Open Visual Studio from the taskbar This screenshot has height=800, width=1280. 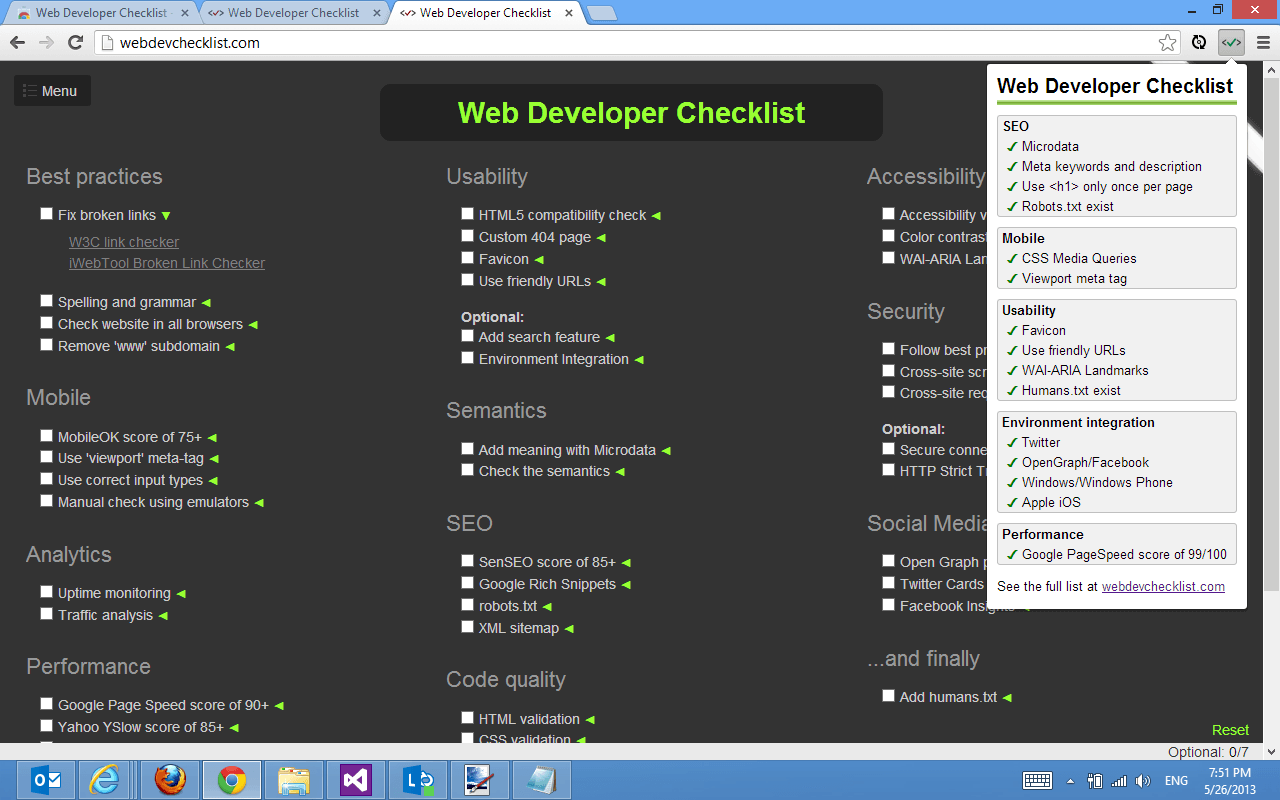(355, 780)
